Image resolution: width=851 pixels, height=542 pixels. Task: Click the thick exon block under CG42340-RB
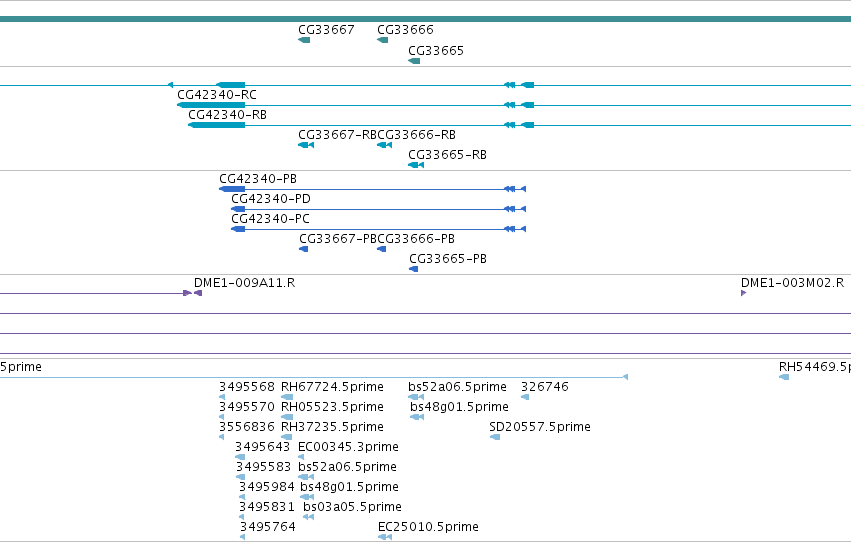217,125
